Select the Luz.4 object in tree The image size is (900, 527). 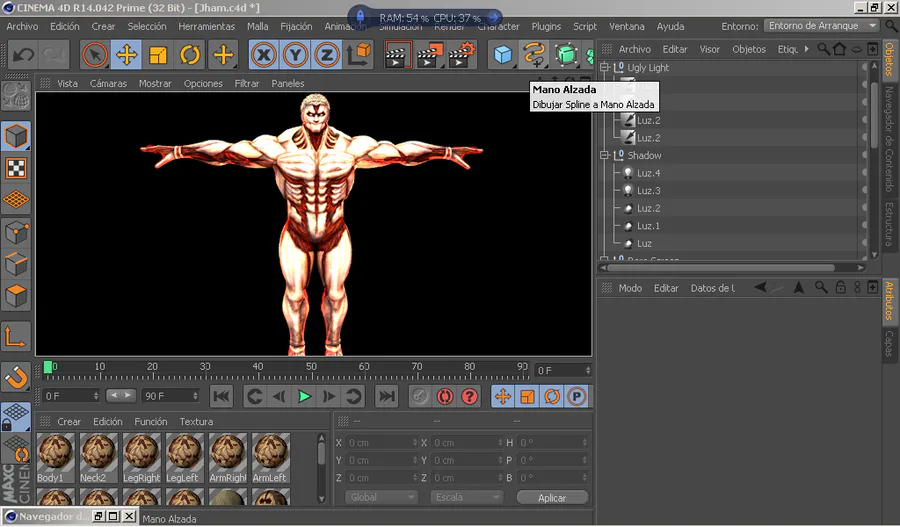pyautogui.click(x=649, y=173)
